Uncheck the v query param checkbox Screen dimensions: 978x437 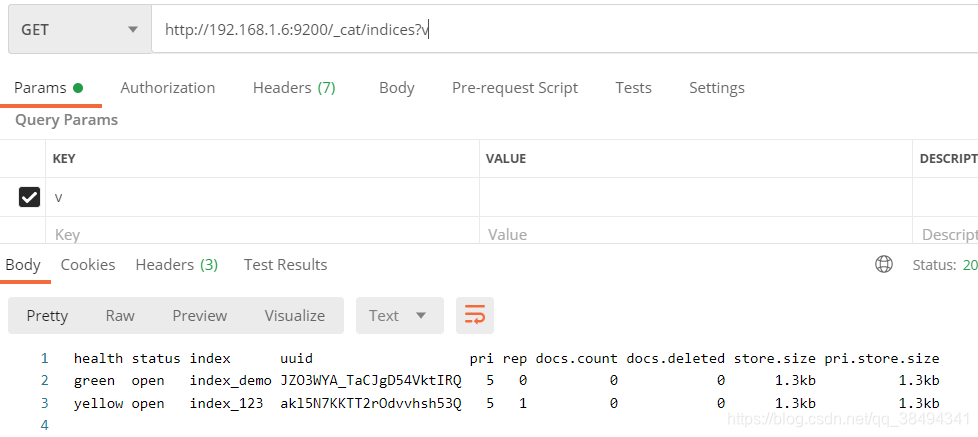(30, 197)
